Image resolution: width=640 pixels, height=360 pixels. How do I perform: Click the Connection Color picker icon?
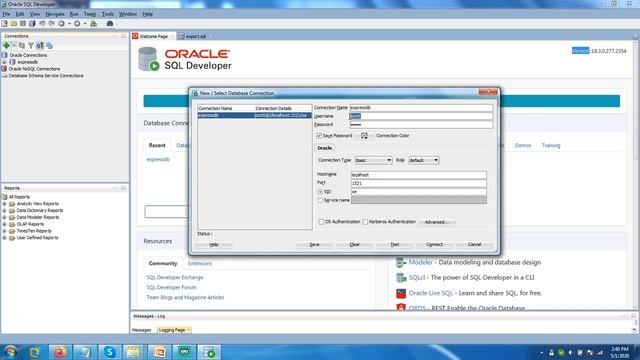pyautogui.click(x=364, y=136)
